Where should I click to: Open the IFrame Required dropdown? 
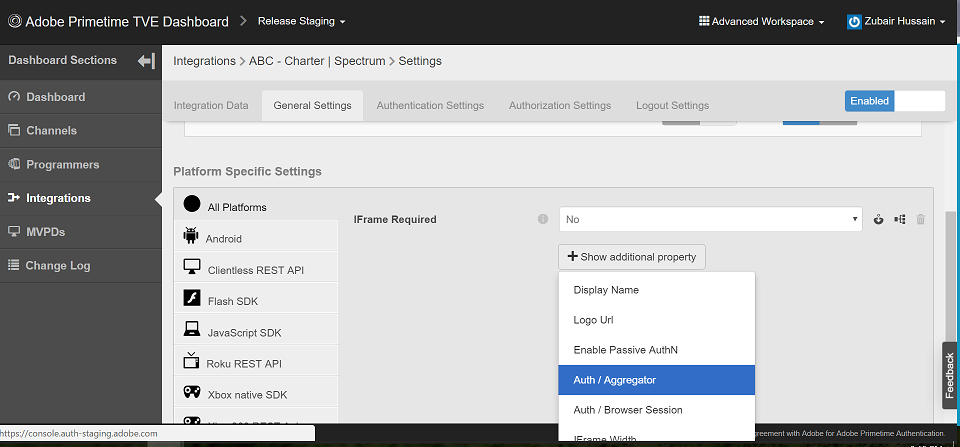pos(710,219)
